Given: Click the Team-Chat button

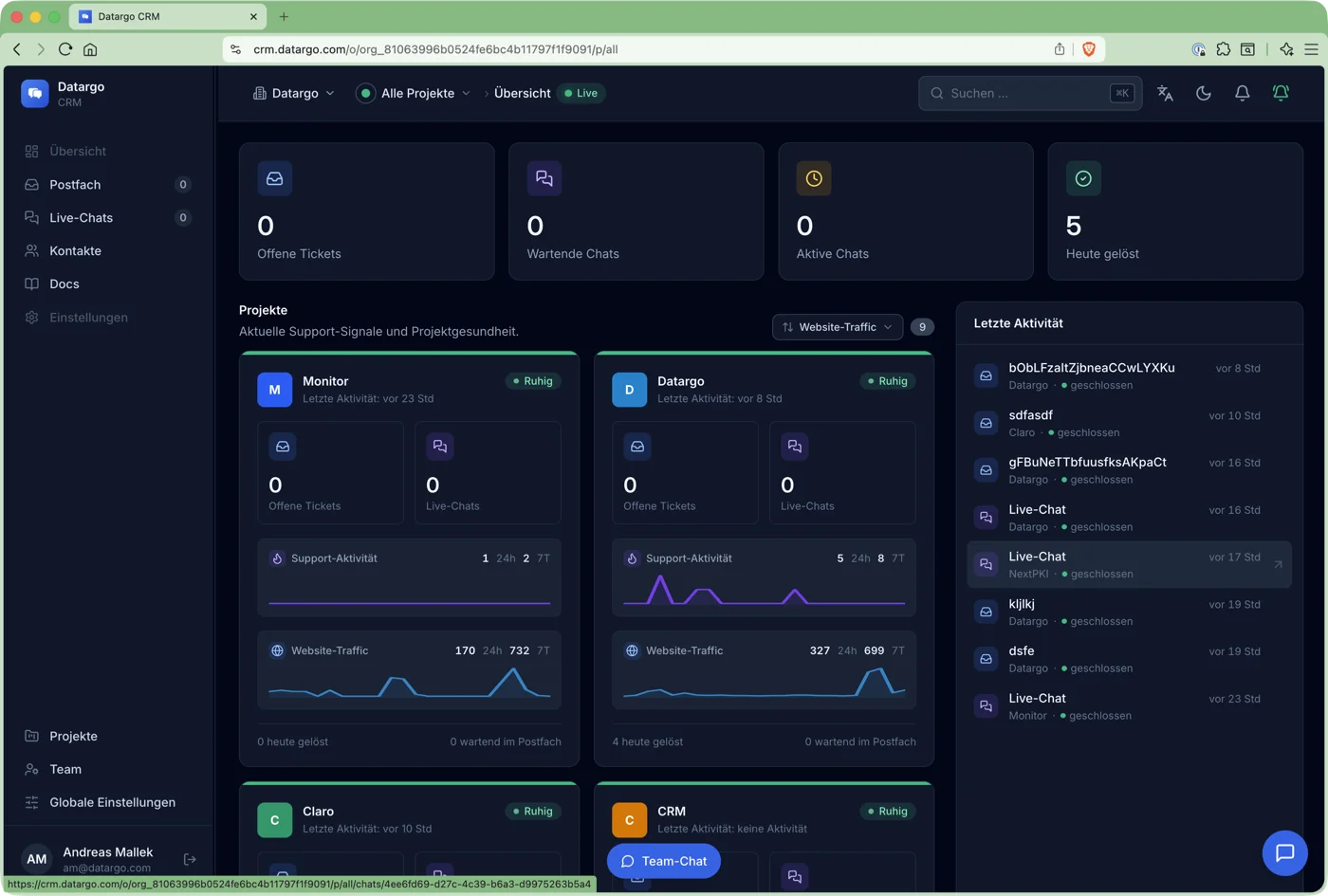Looking at the screenshot, I should coord(664,861).
